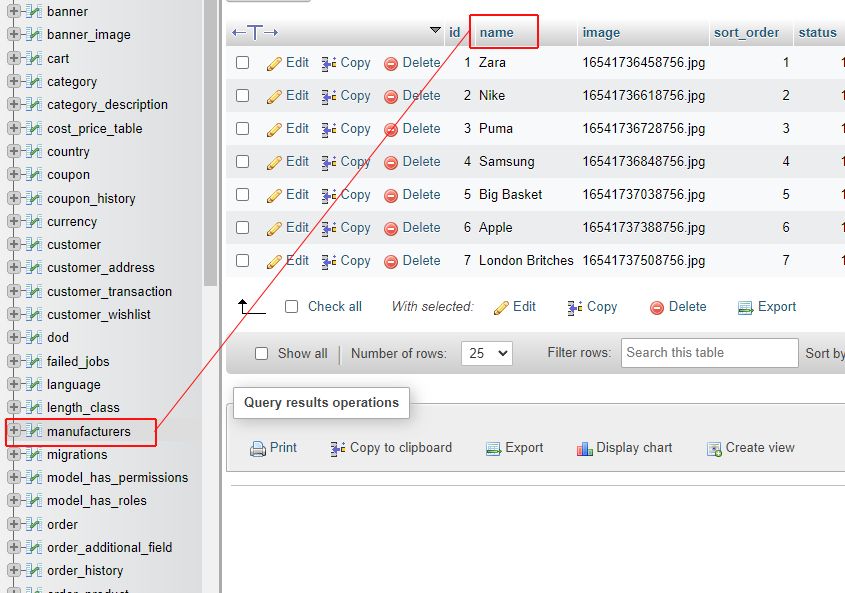Sort by the image column header
Image resolution: width=845 pixels, height=593 pixels.
click(601, 33)
